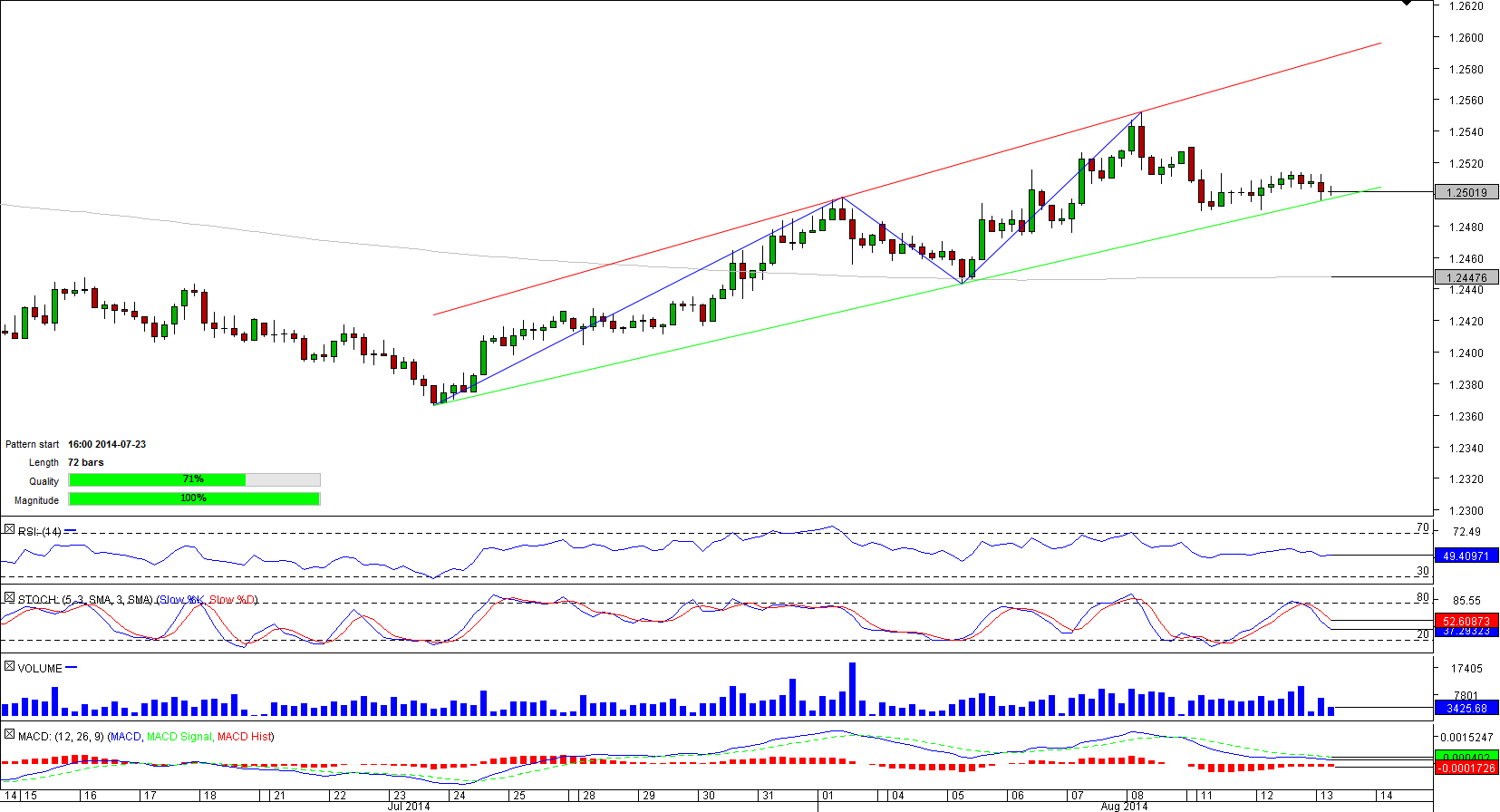Screen dimensions: 1500x812
Task: Click the volume value label 3425.68
Action: (x=1466, y=708)
